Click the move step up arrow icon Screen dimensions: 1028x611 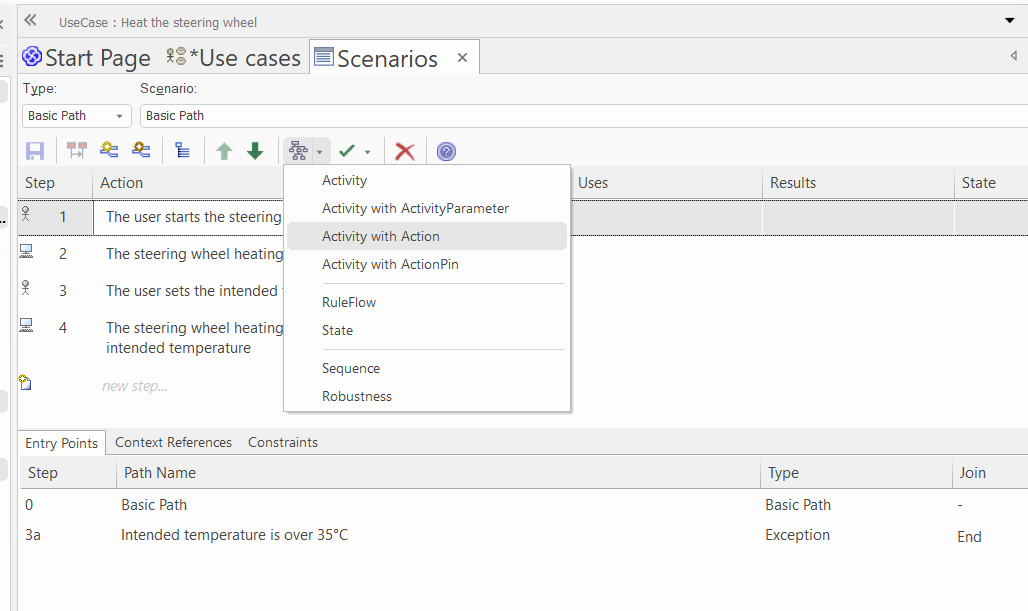(x=224, y=151)
